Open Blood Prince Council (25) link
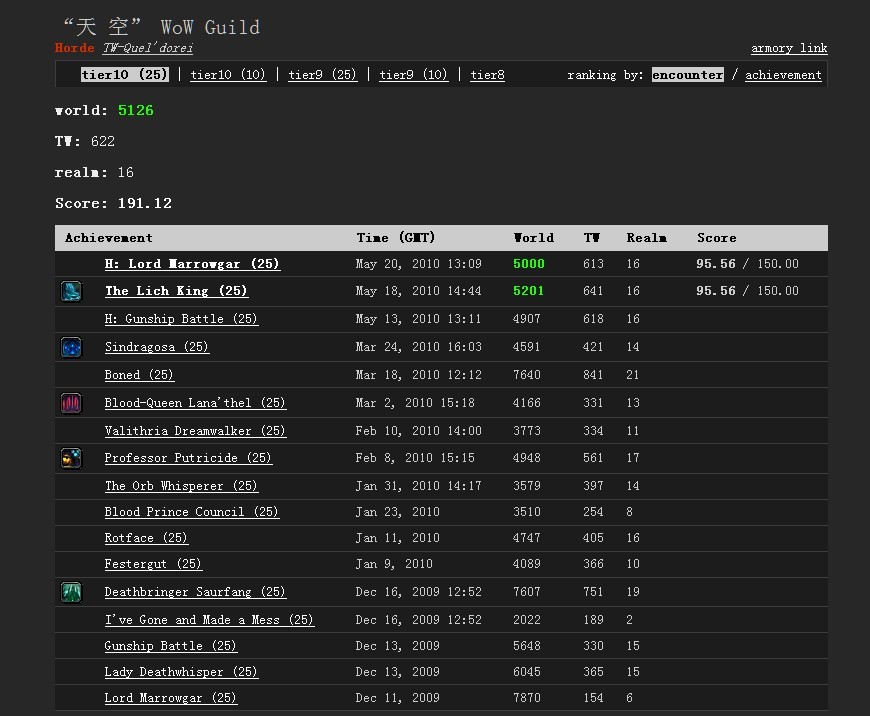Screen dimensions: 870x716 click(192, 512)
